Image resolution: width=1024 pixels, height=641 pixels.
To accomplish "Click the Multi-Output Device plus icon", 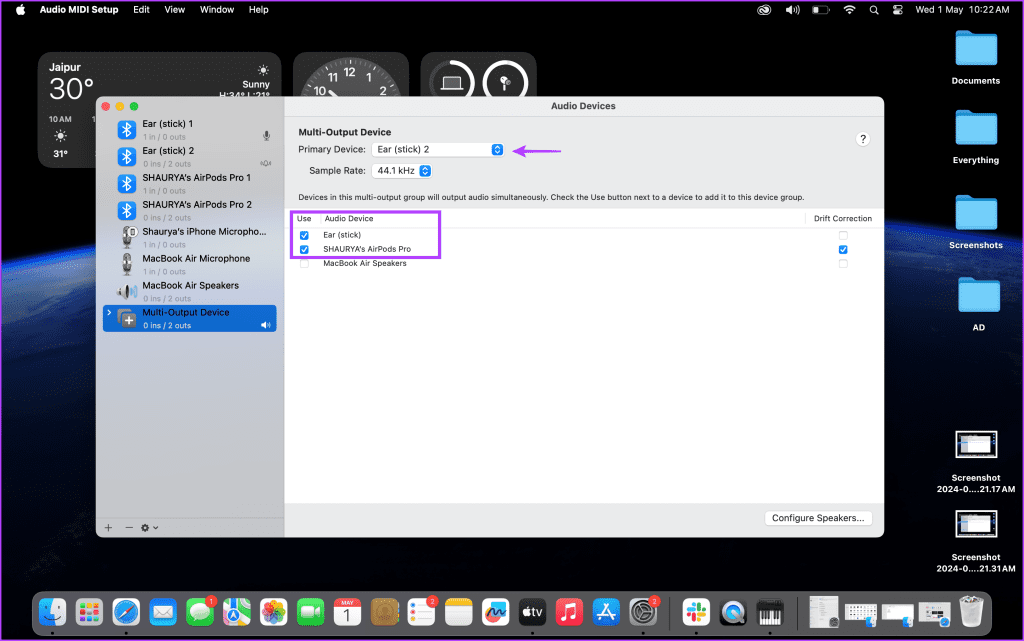I will [x=127, y=318].
